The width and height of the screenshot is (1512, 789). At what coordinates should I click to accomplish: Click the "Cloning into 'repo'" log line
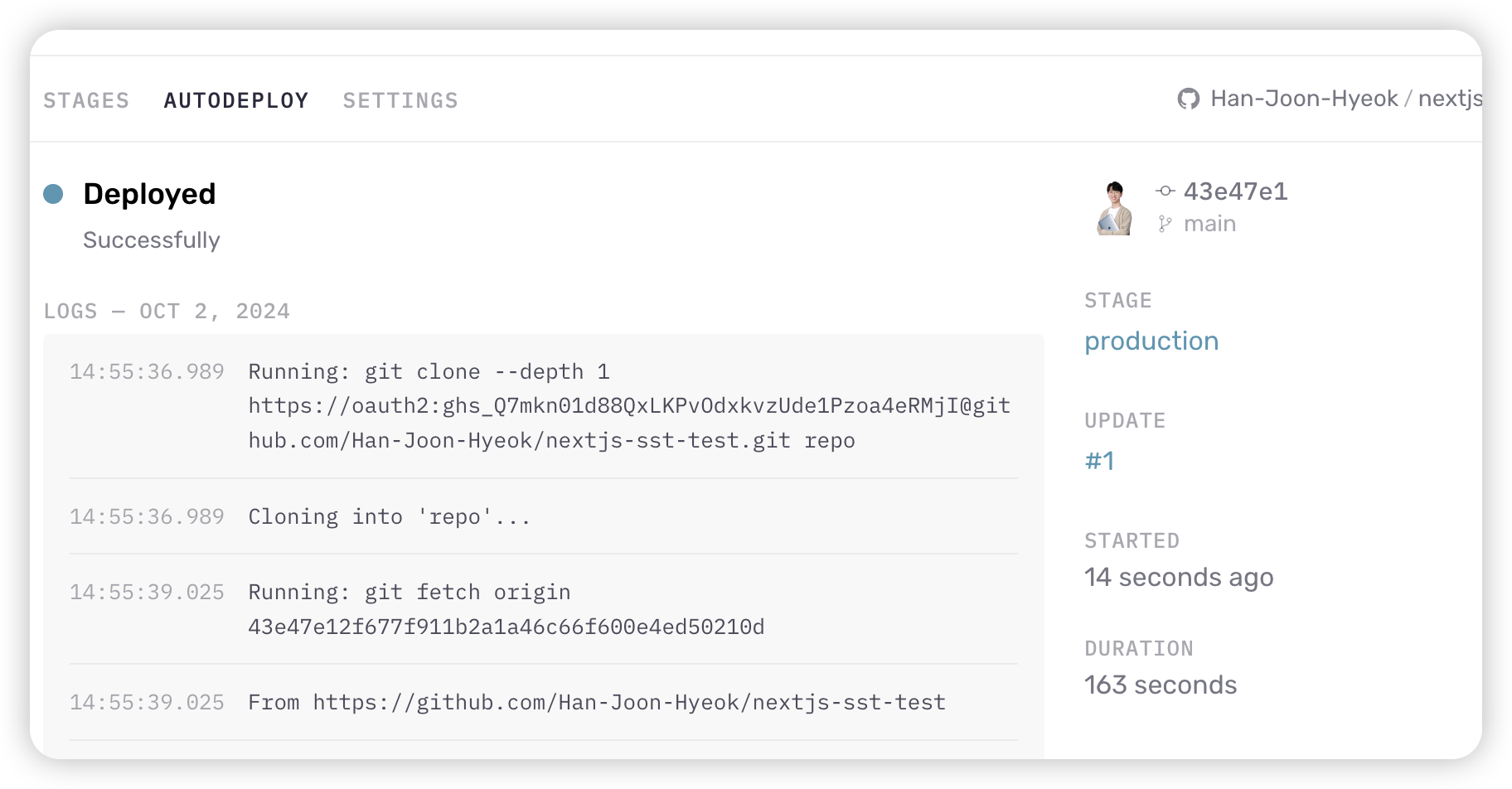pos(390,517)
